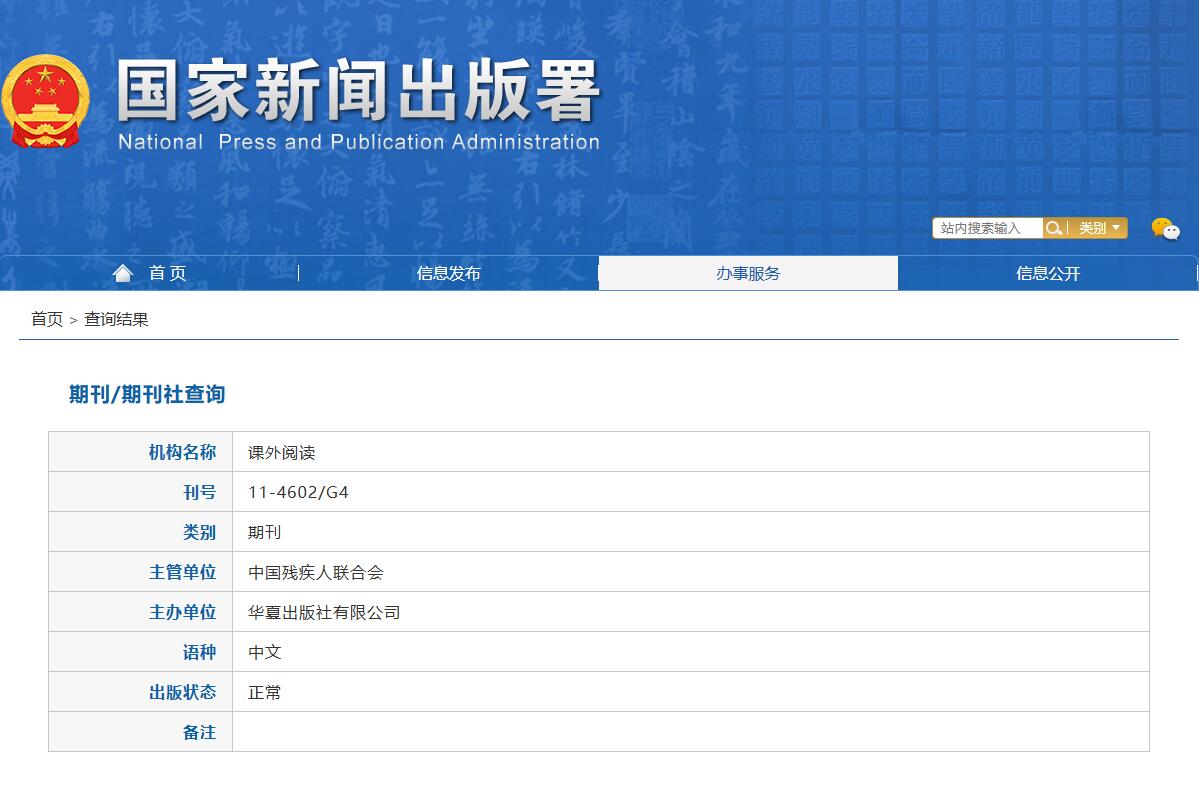1199x812 pixels.
Task: Click the home icon beside 首页
Action: click(x=122, y=271)
